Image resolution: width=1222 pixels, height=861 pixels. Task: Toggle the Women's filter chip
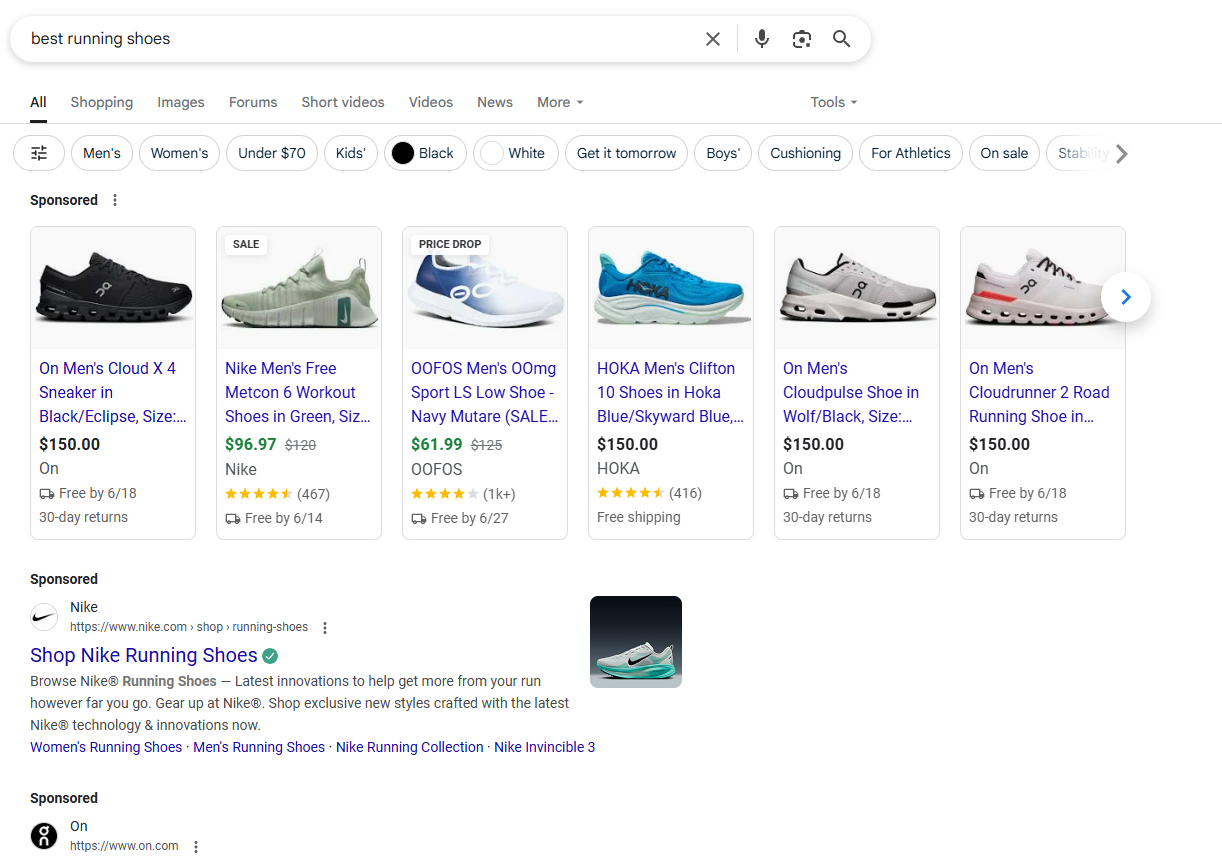[180, 153]
